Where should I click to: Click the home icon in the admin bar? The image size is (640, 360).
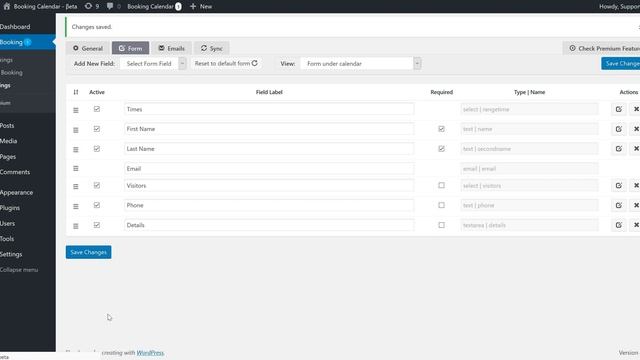tap(7, 7)
